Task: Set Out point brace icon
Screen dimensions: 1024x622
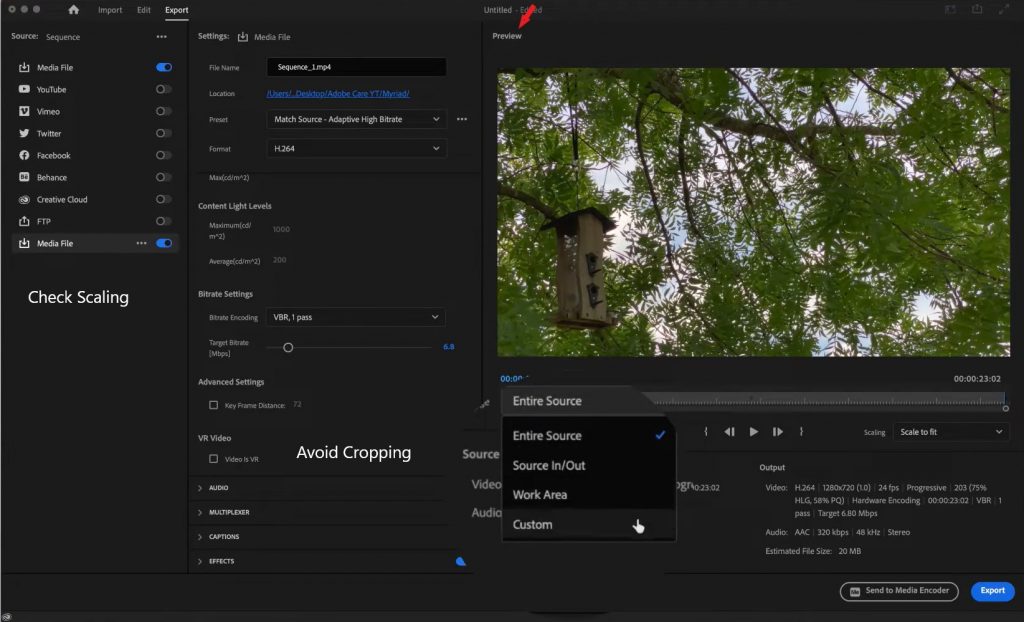Action: (x=801, y=432)
